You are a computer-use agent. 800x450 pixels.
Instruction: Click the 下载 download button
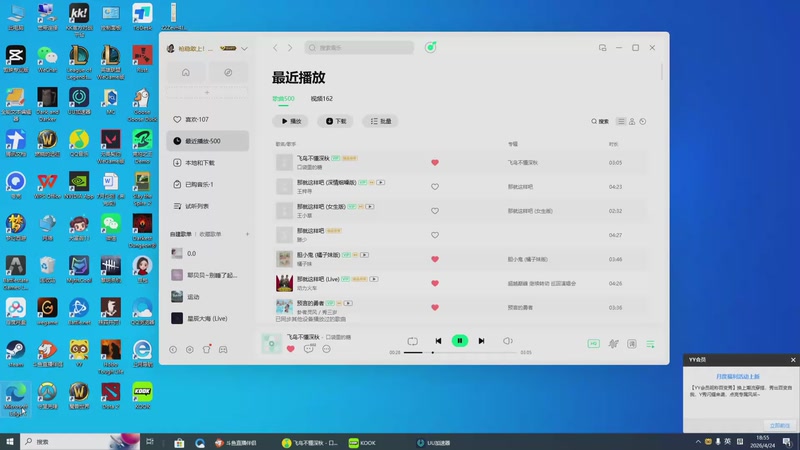click(x=336, y=121)
